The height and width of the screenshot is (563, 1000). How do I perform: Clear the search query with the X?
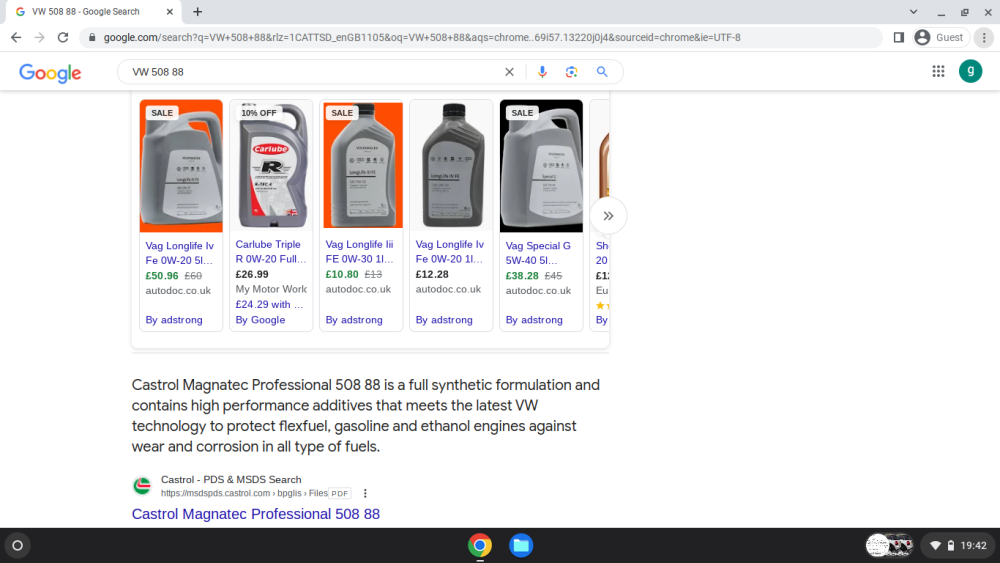click(x=509, y=72)
